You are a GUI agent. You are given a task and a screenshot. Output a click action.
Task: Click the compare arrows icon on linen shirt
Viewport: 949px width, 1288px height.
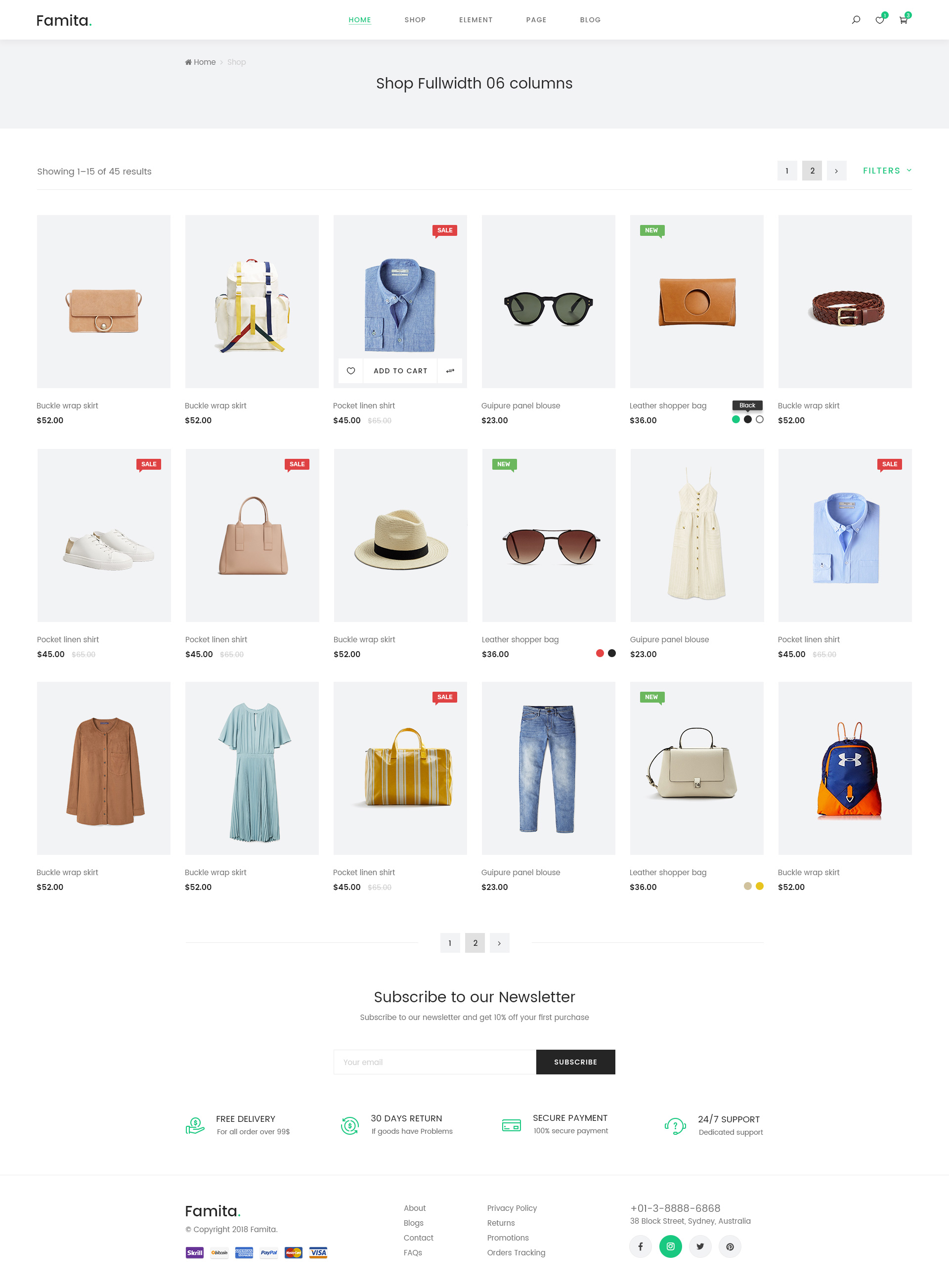450,370
